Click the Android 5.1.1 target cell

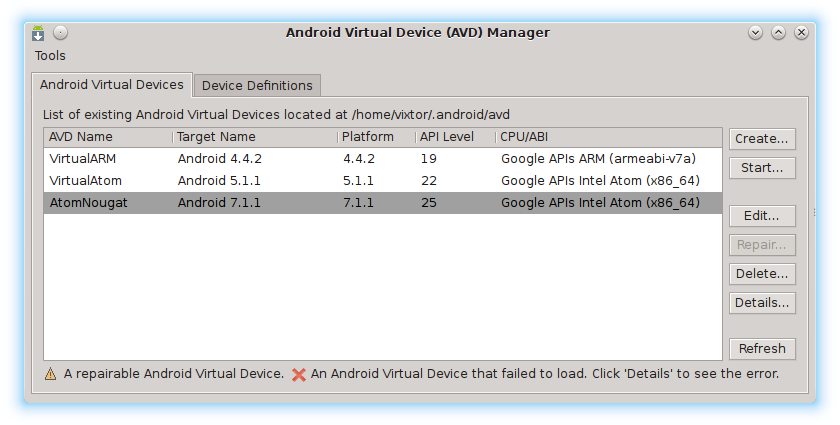click(219, 181)
